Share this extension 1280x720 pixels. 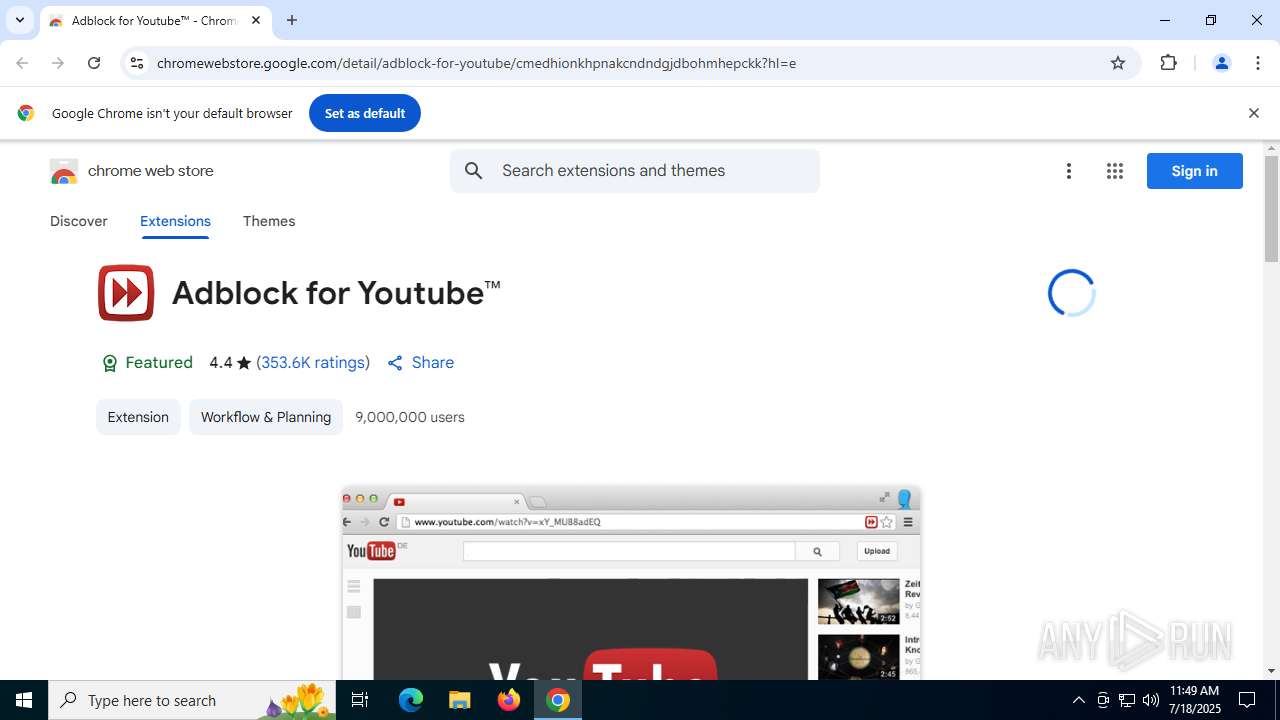click(421, 363)
